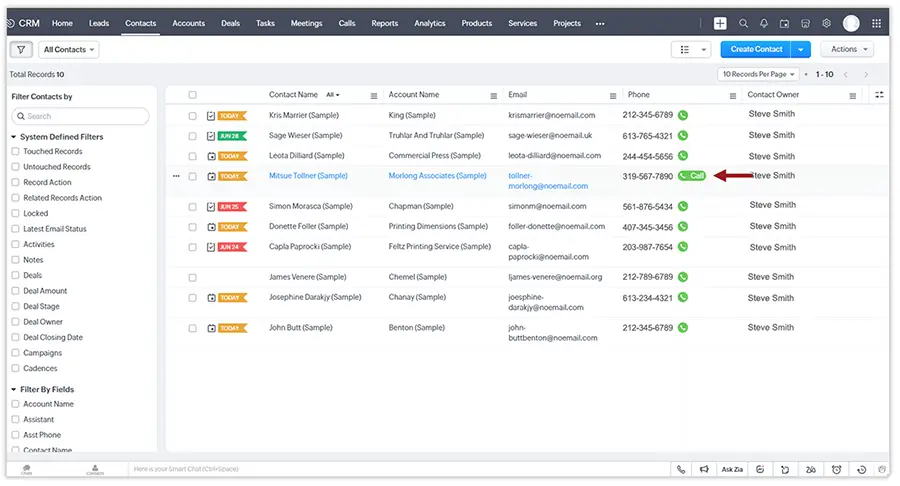Open Mitsue Tollner (Sample) contact link

click(x=308, y=176)
